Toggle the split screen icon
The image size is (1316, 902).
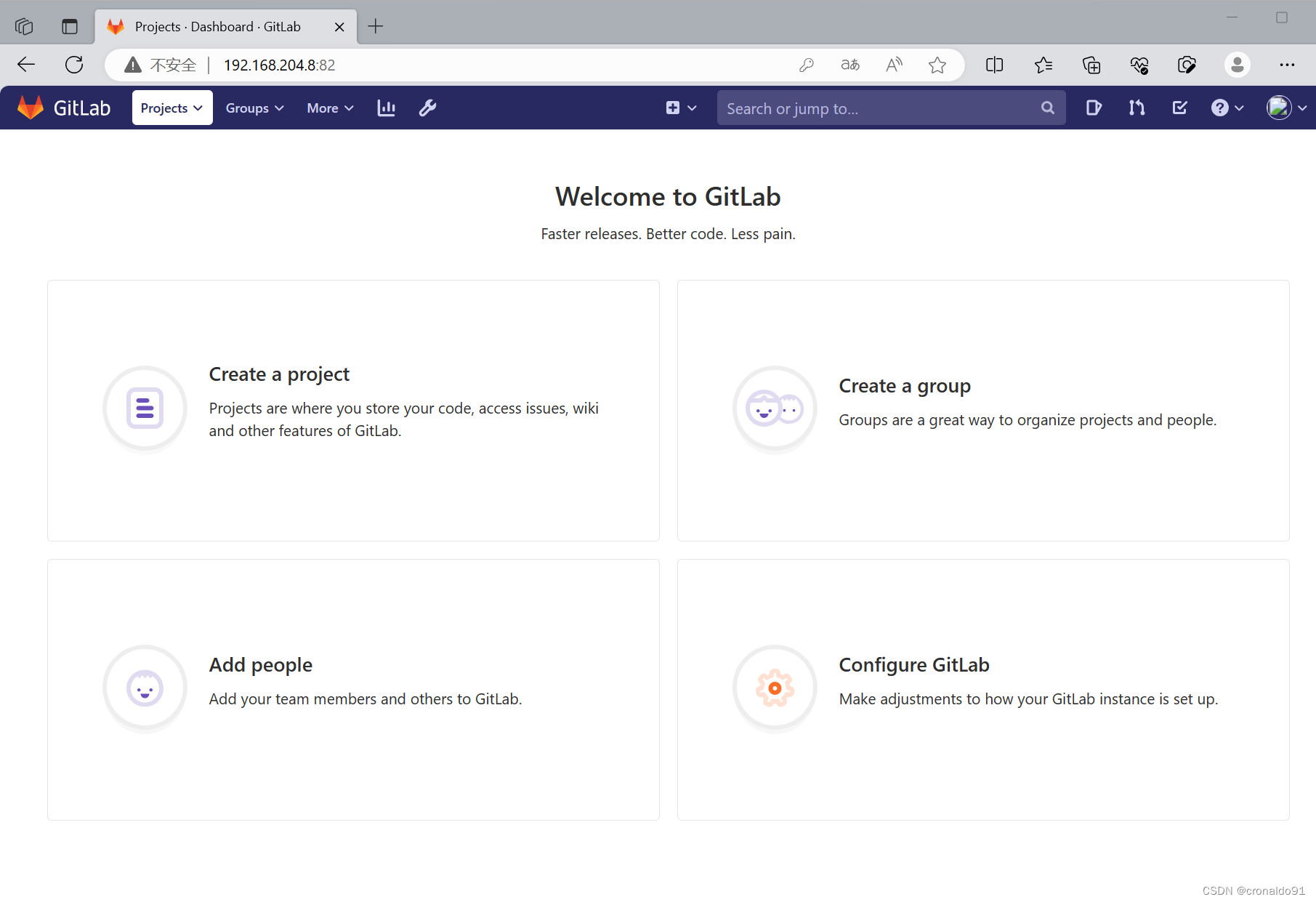[994, 65]
